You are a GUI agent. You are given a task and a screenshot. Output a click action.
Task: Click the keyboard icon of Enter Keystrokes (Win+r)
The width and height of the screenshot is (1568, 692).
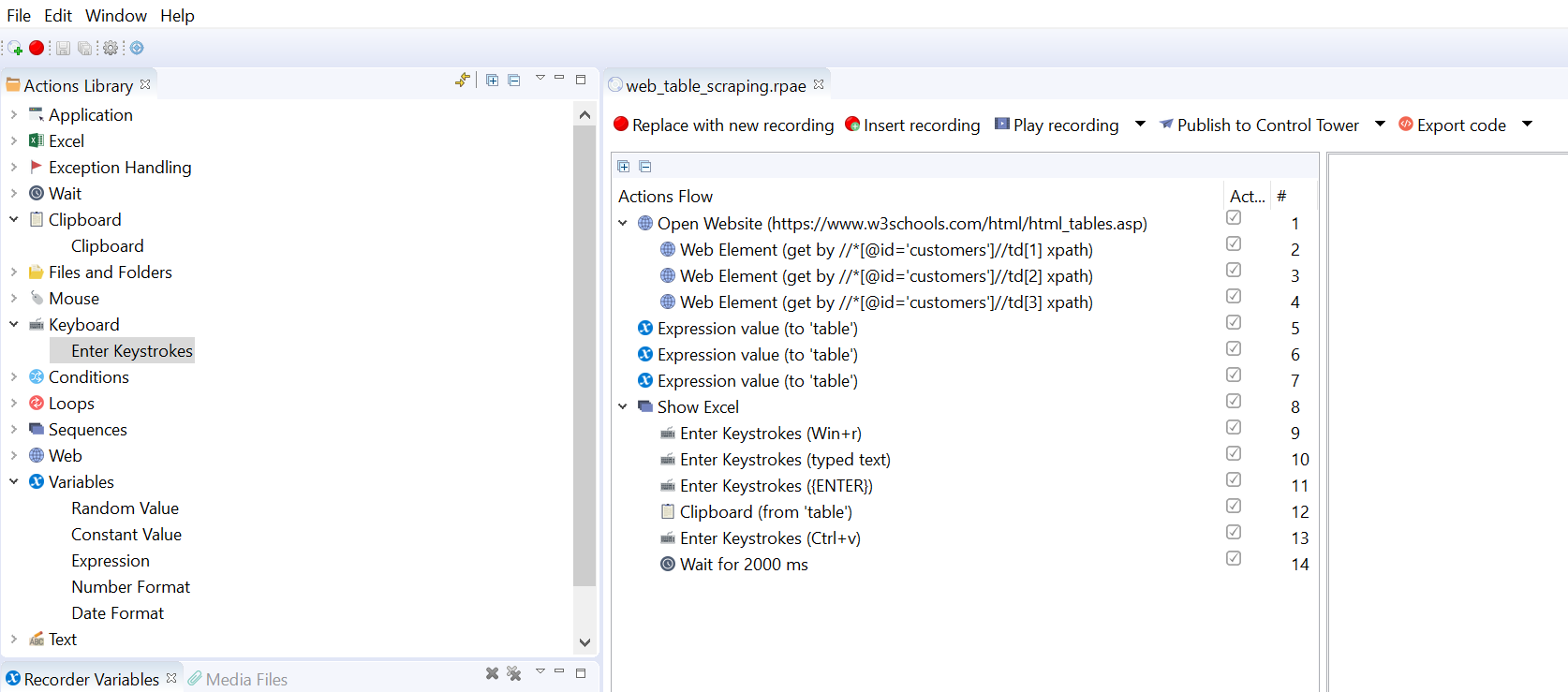668,434
